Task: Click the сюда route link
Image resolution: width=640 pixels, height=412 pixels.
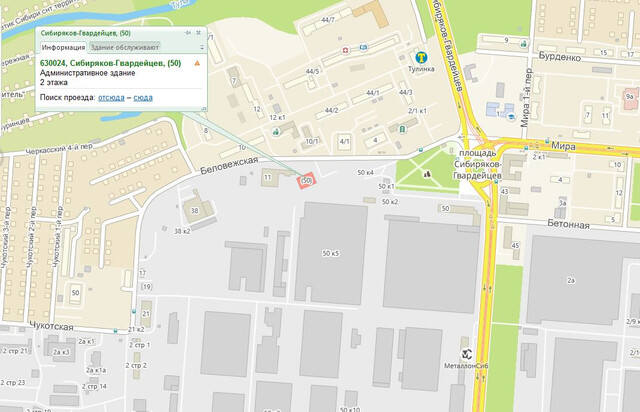Action: [143, 98]
